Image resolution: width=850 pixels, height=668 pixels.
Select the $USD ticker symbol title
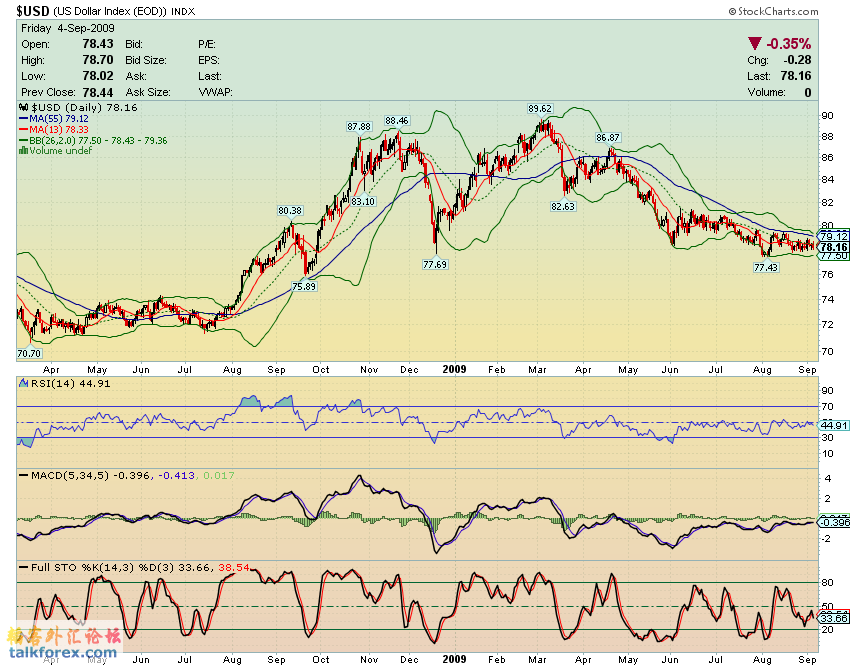point(33,11)
